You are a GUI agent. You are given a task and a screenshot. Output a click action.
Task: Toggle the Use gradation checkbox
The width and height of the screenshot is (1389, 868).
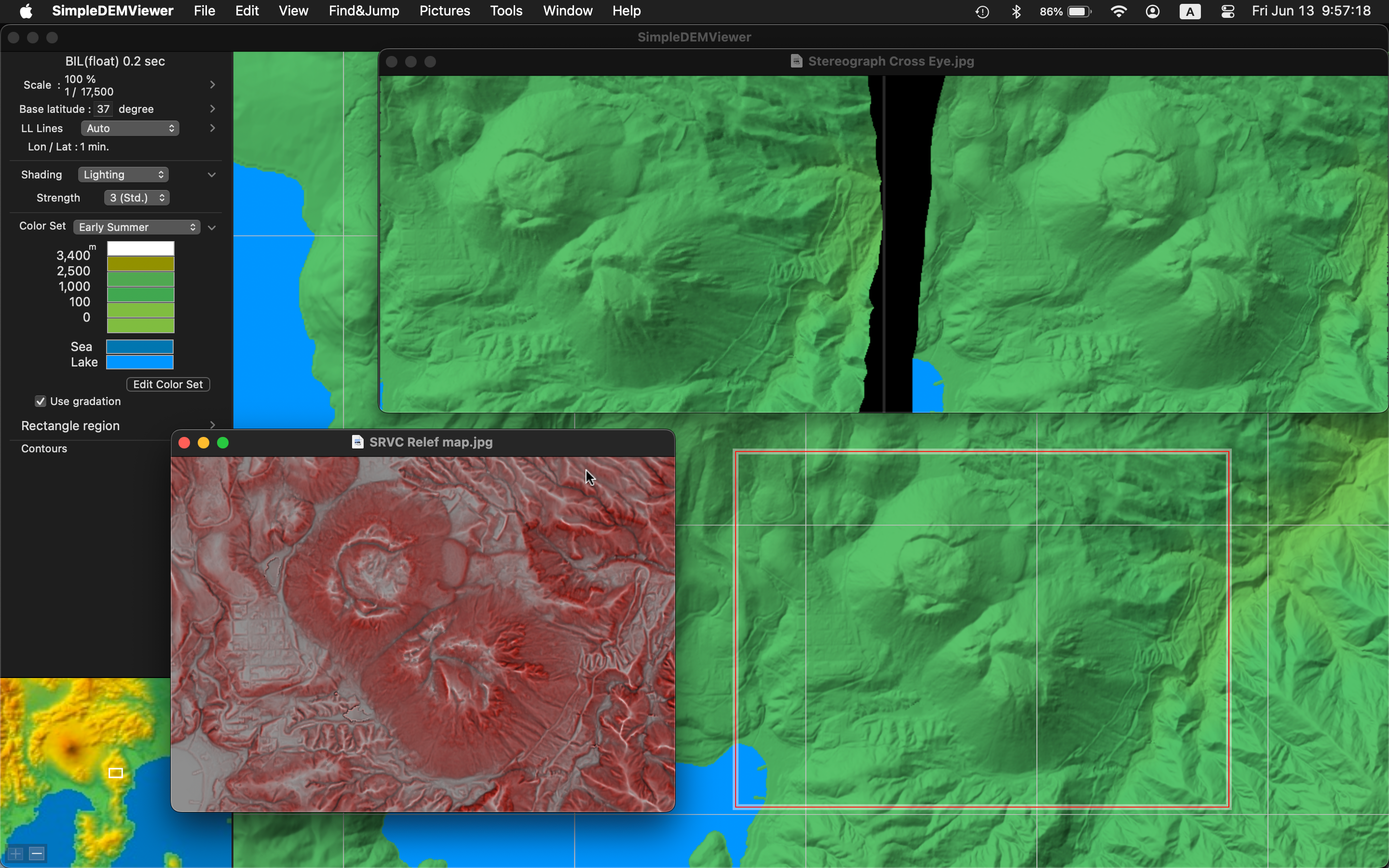tap(40, 401)
